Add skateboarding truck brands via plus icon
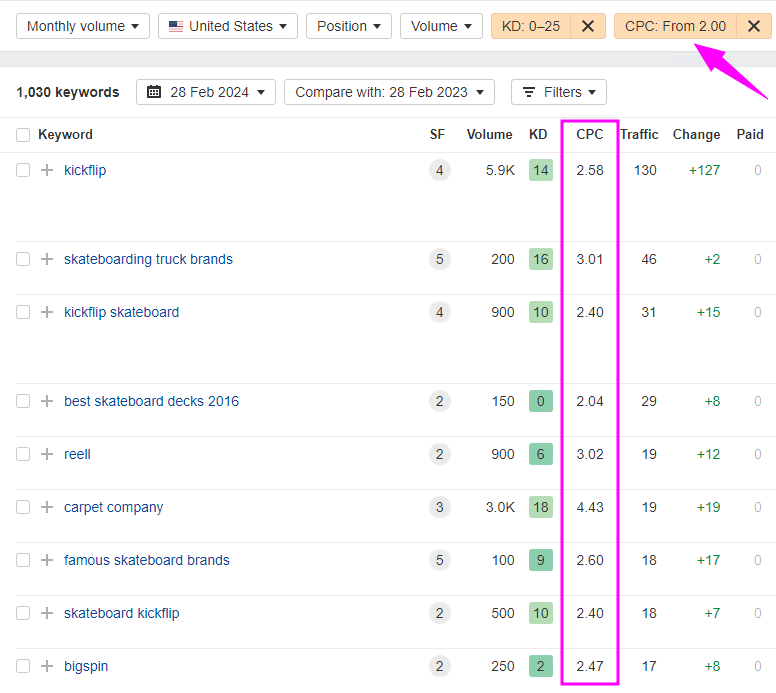776x693 pixels. click(x=46, y=259)
